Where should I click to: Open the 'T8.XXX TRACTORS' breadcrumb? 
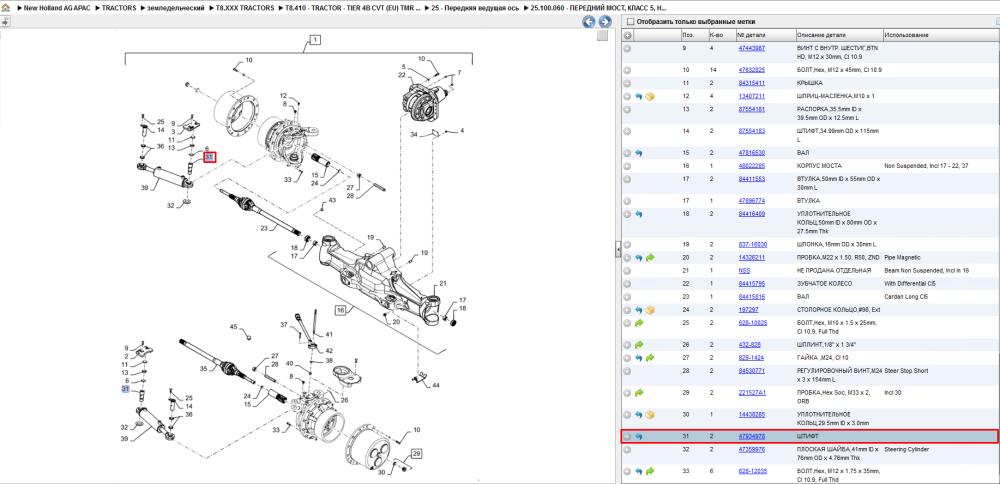click(x=246, y=8)
